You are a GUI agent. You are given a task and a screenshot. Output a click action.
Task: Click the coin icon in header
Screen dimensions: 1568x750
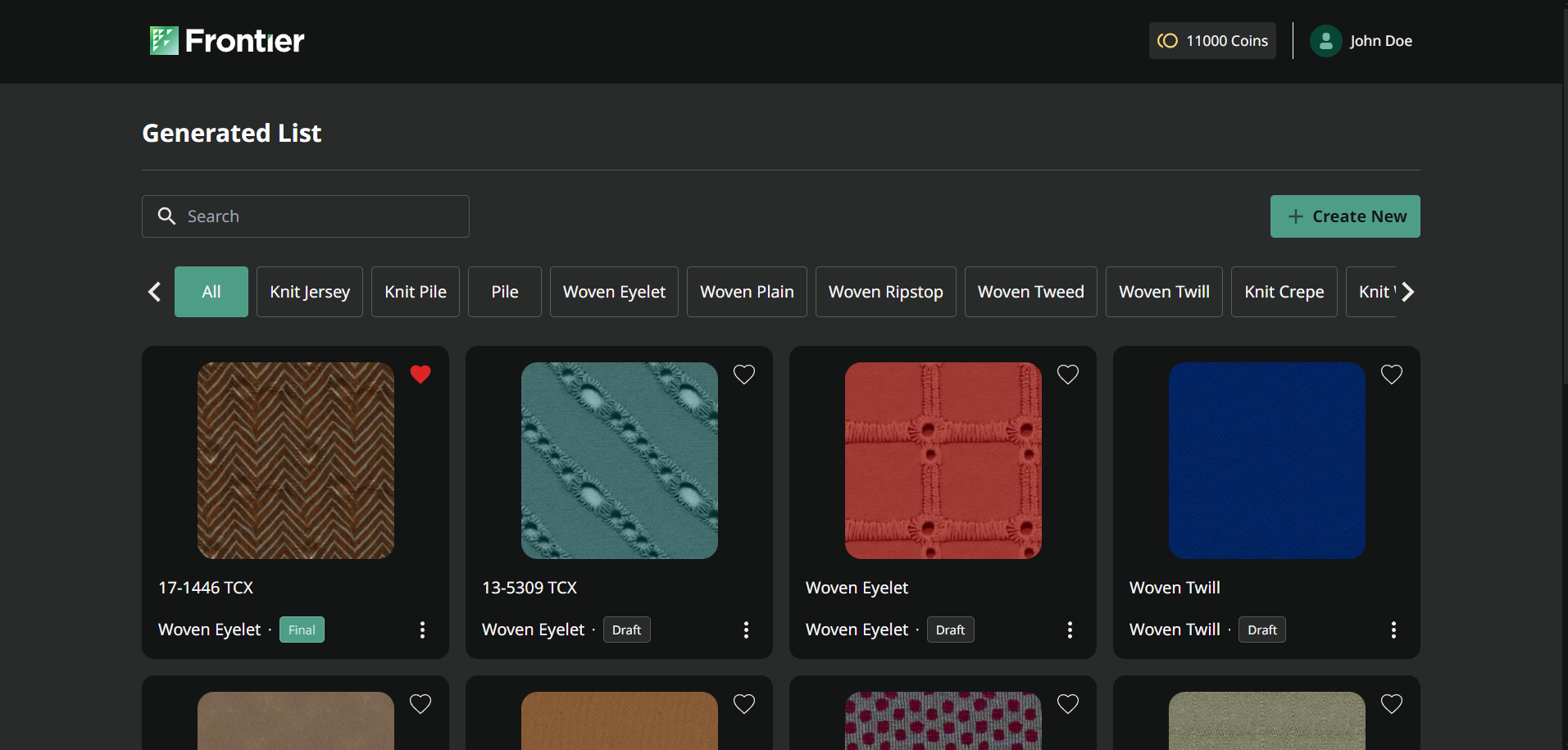coord(1167,41)
